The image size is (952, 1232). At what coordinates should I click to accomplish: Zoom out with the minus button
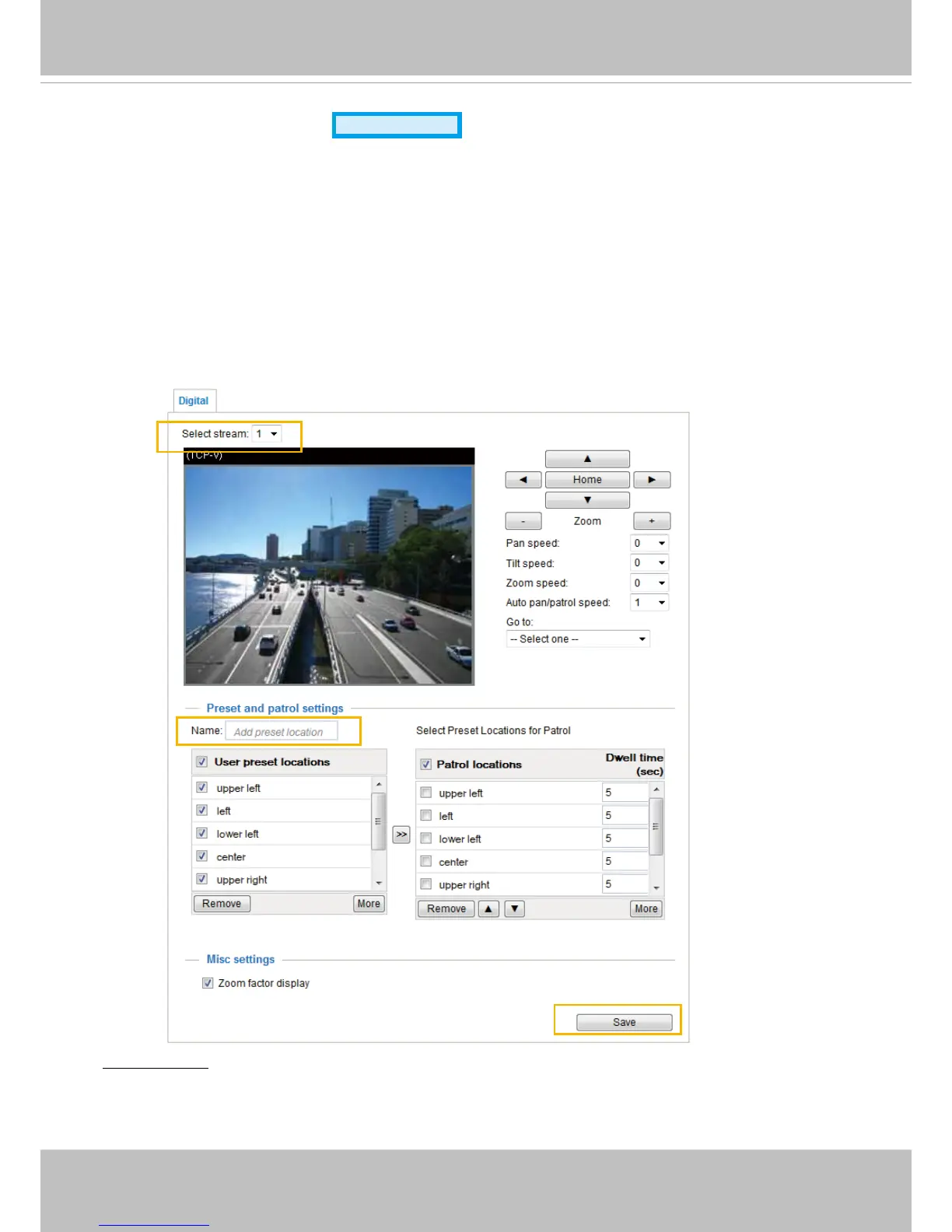[523, 521]
